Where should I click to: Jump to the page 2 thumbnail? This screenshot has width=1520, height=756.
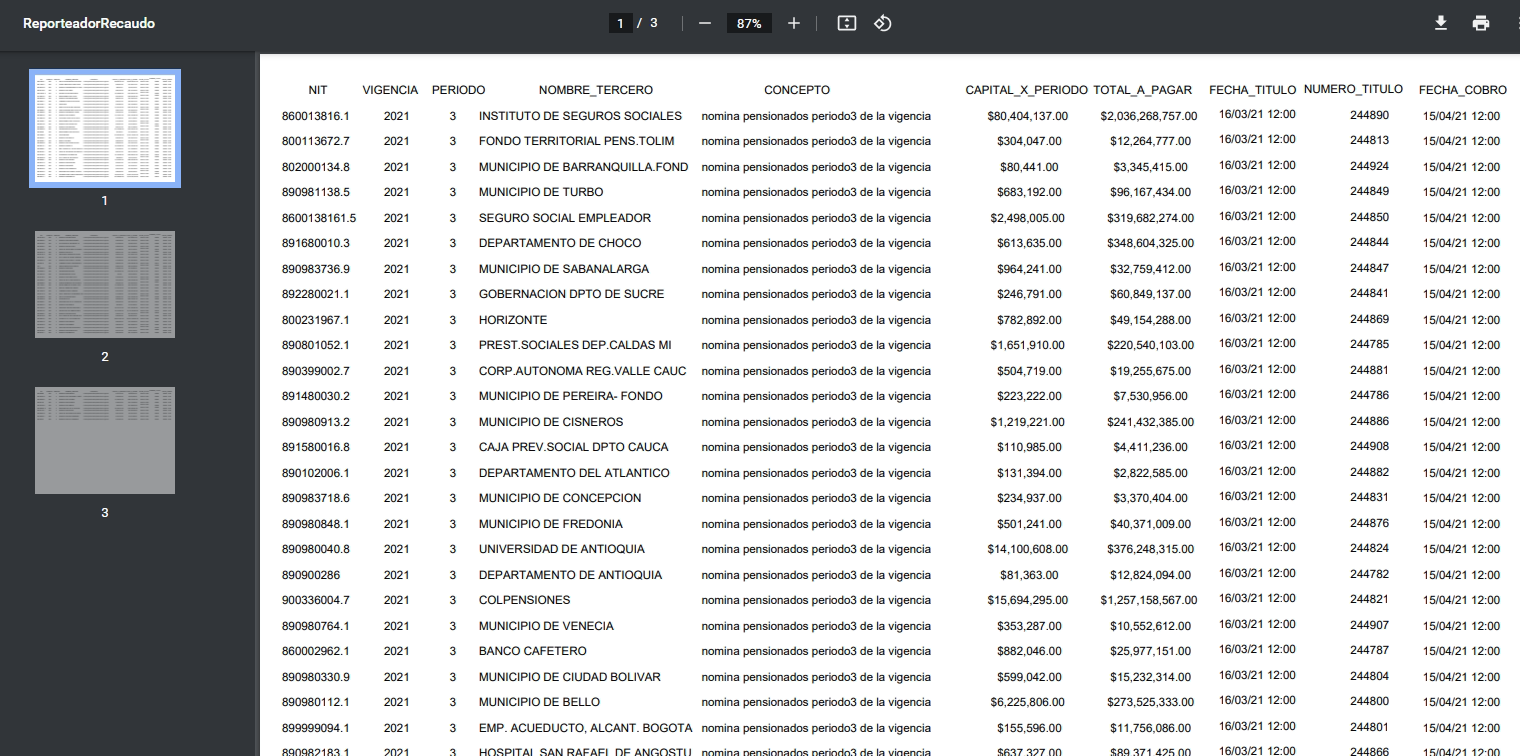(x=105, y=285)
